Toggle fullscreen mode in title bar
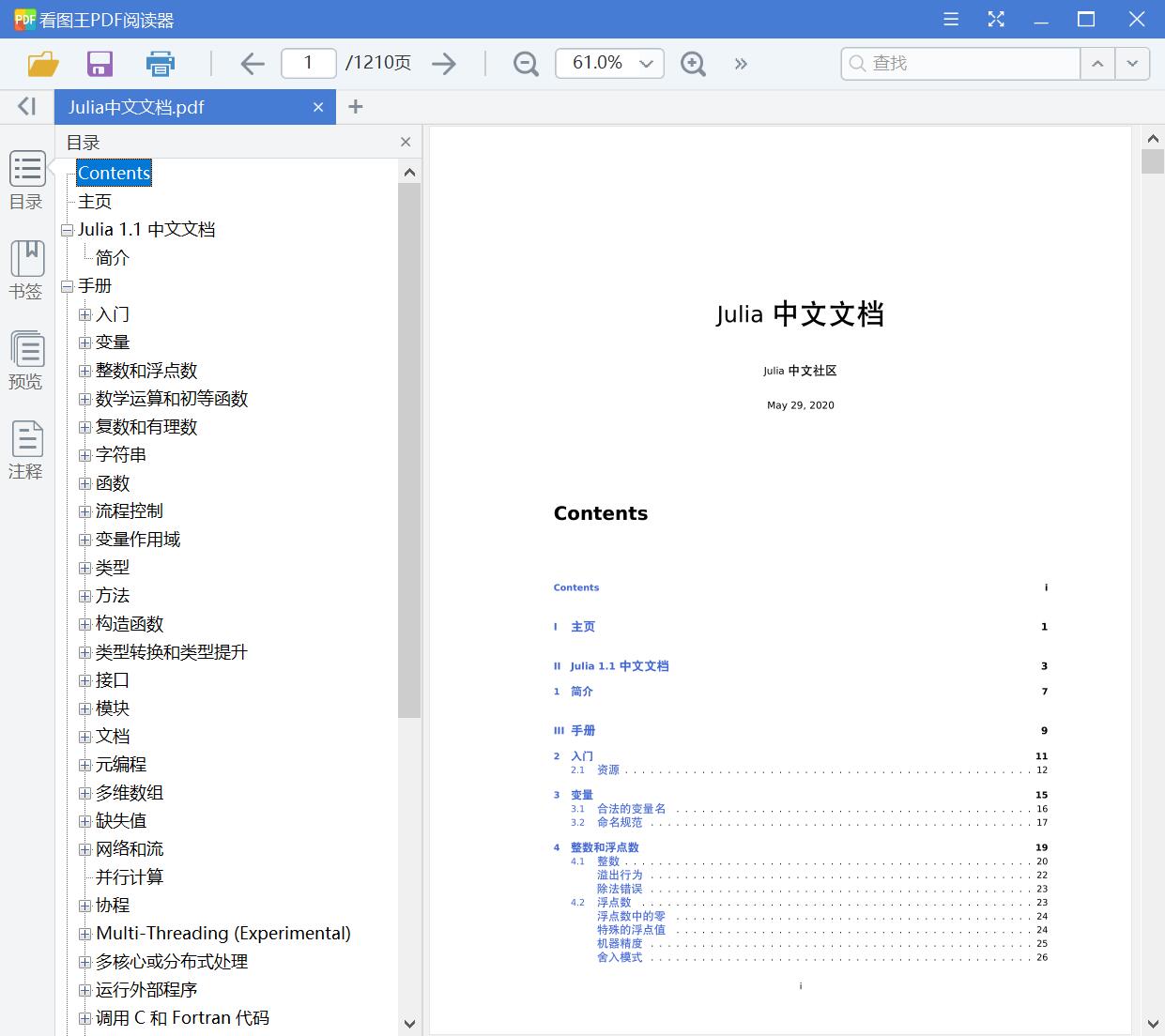Screen dimensions: 1165x1036 pyautogui.click(x=996, y=19)
